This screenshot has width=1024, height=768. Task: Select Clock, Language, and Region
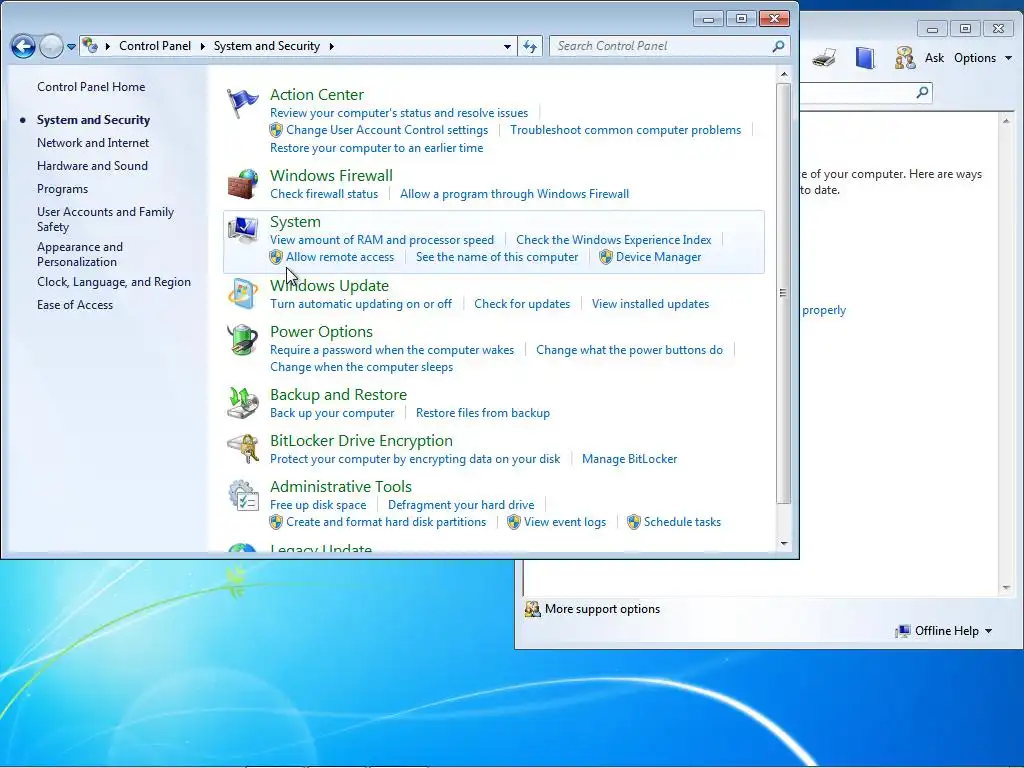click(x=114, y=282)
